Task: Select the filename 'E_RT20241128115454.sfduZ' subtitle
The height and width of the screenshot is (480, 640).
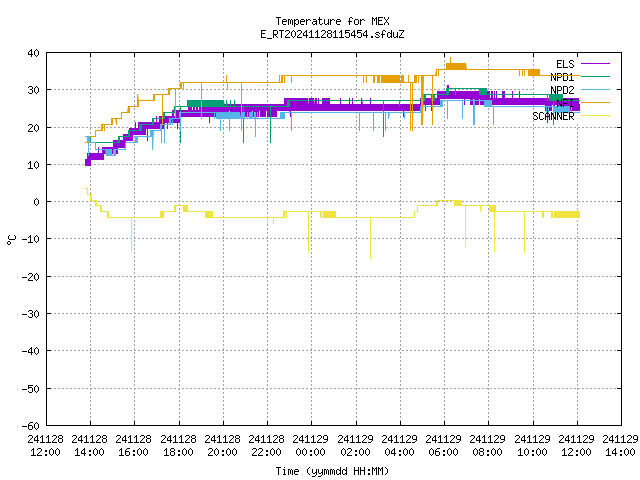Action: pyautogui.click(x=332, y=34)
